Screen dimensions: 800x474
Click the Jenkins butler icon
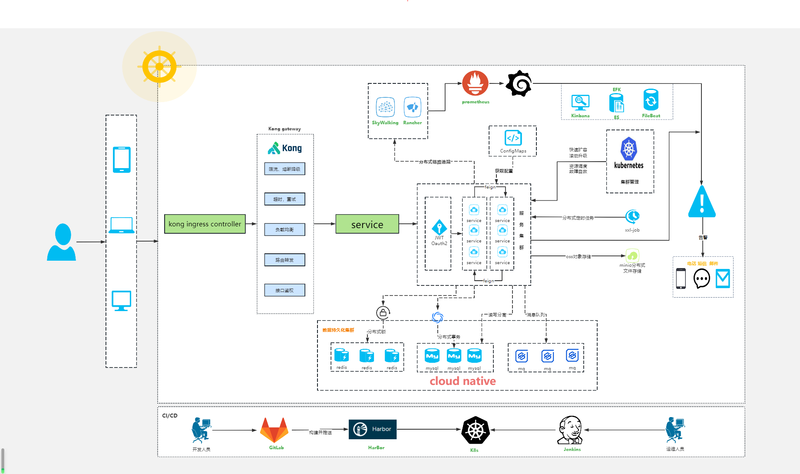570,430
